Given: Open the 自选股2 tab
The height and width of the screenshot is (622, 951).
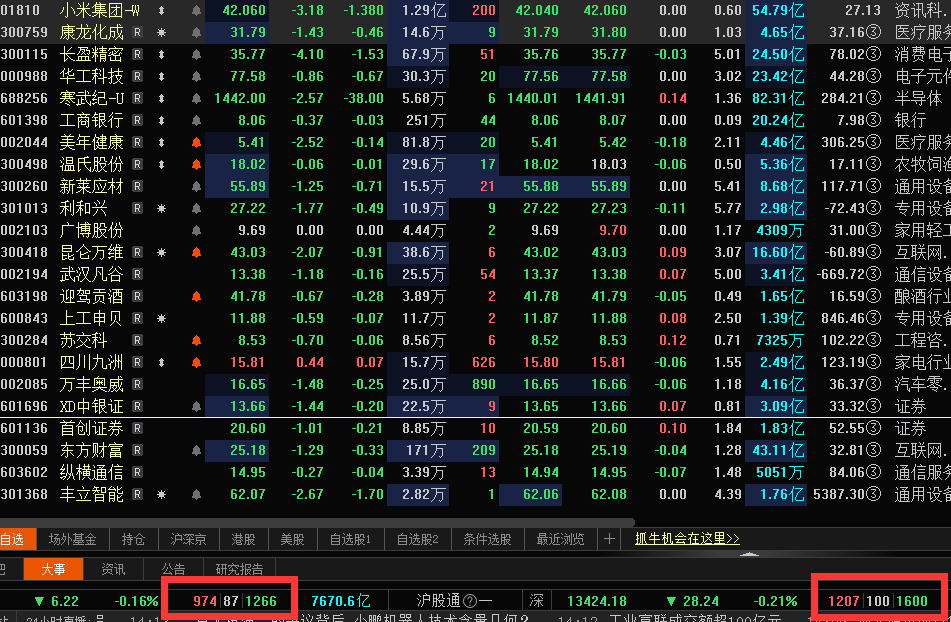Looking at the screenshot, I should click(417, 539).
